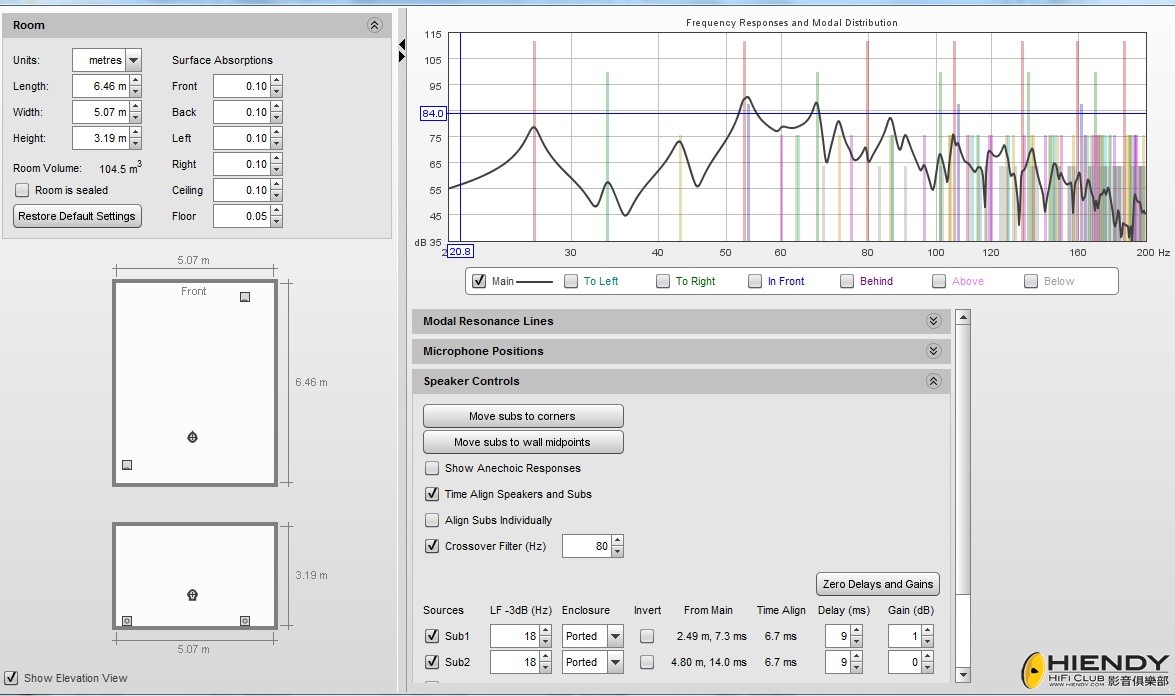Click the right subwoofer in elevation view

245,621
